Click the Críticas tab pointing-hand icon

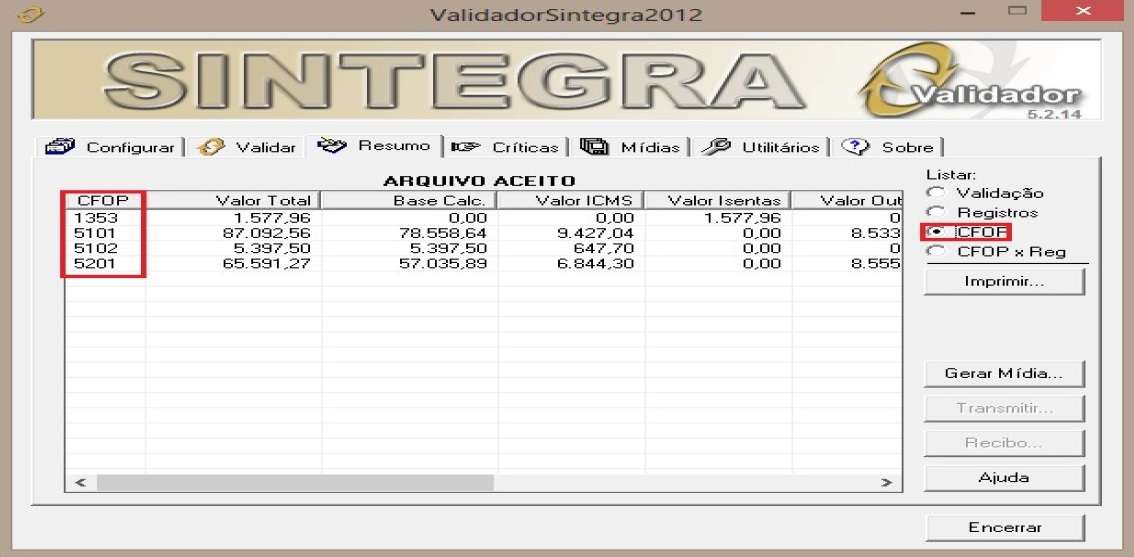pos(466,147)
